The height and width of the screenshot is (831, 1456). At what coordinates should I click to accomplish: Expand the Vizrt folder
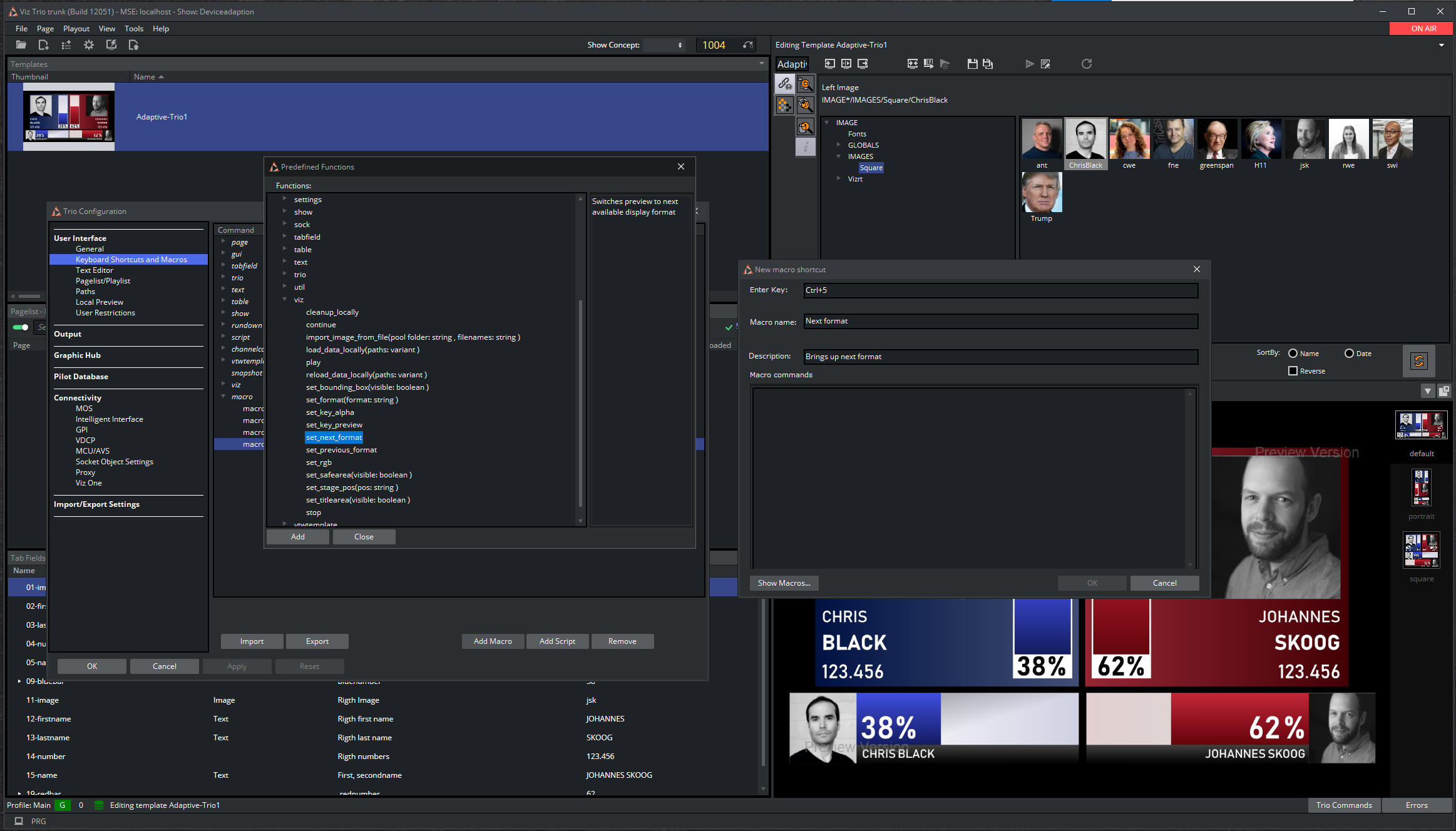coord(839,178)
